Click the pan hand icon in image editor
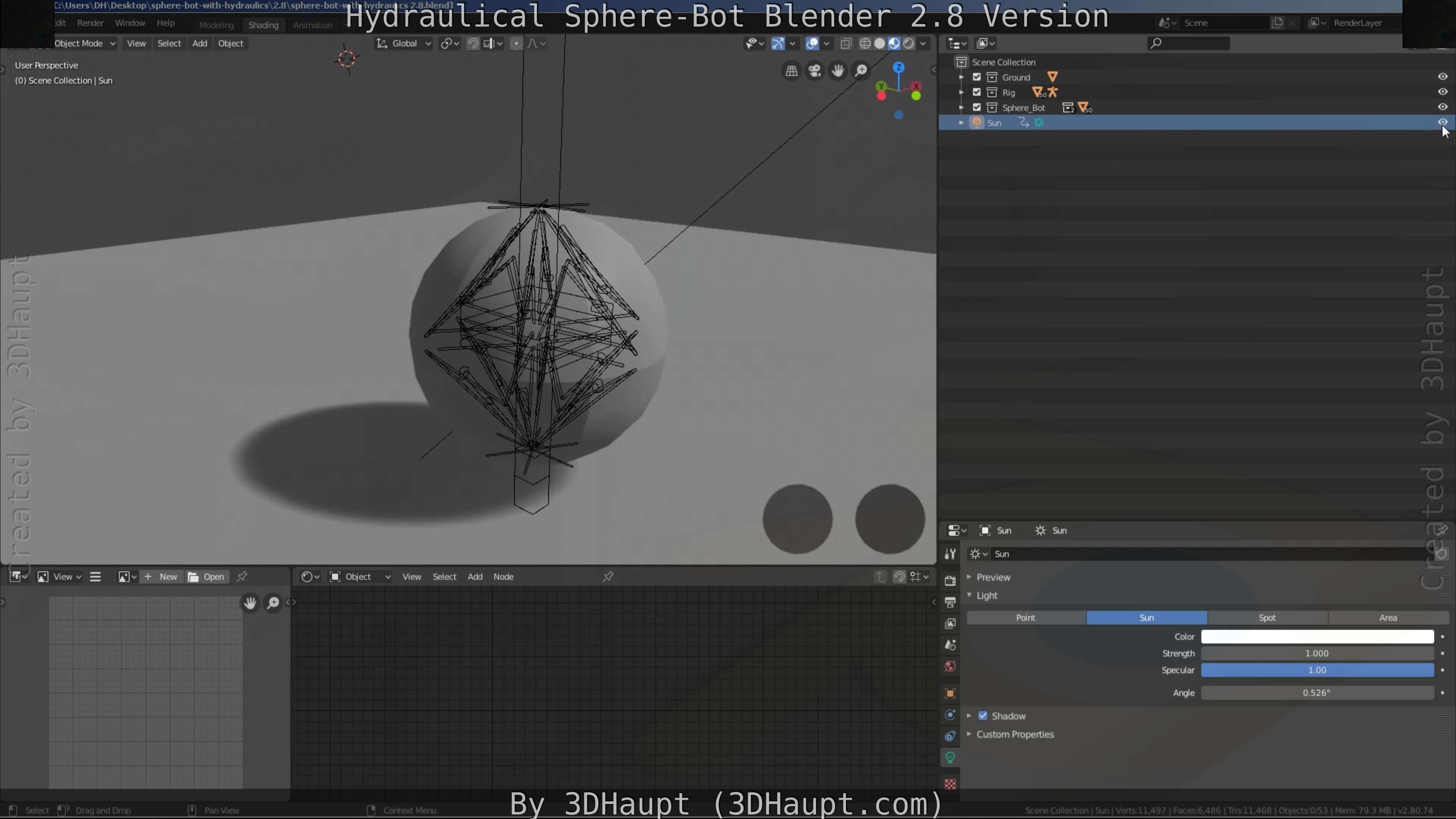The width and height of the screenshot is (1456, 819). point(250,603)
